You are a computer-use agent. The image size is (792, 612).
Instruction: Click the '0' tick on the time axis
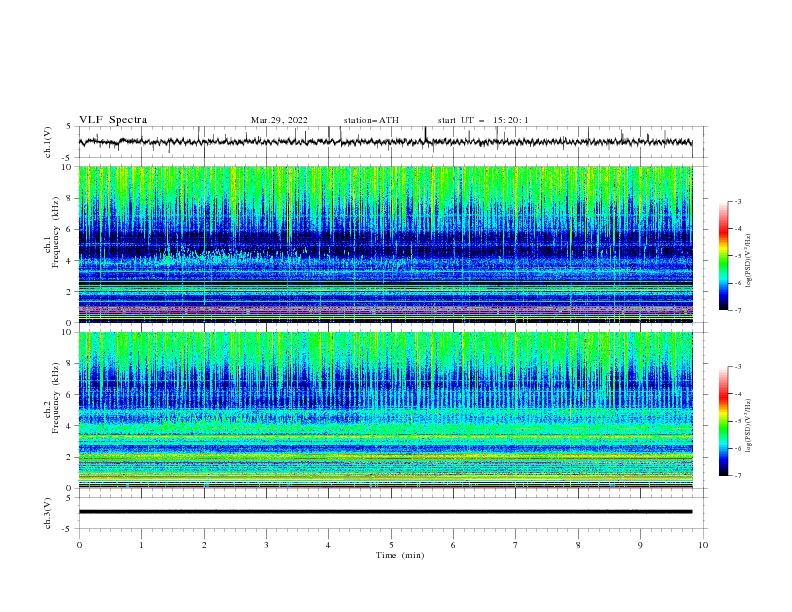coord(79,545)
